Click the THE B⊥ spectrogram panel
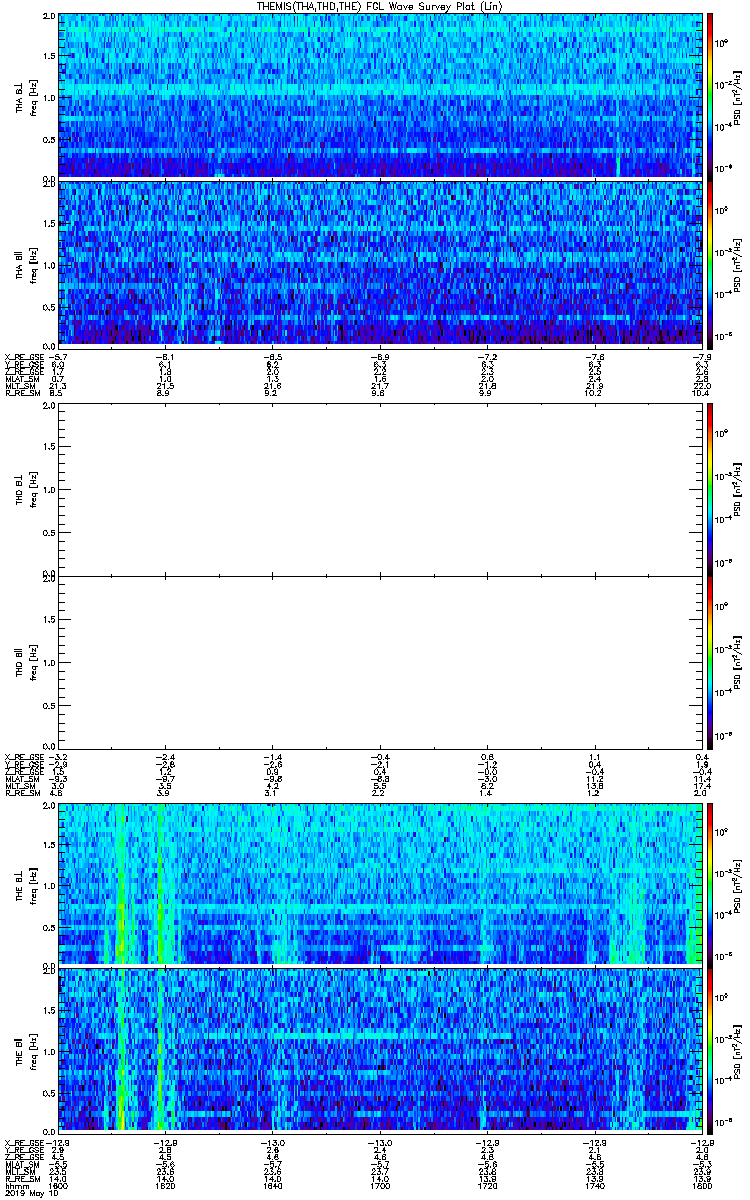Image resolution: width=750 pixels, height=1200 pixels. pyautogui.click(x=379, y=884)
